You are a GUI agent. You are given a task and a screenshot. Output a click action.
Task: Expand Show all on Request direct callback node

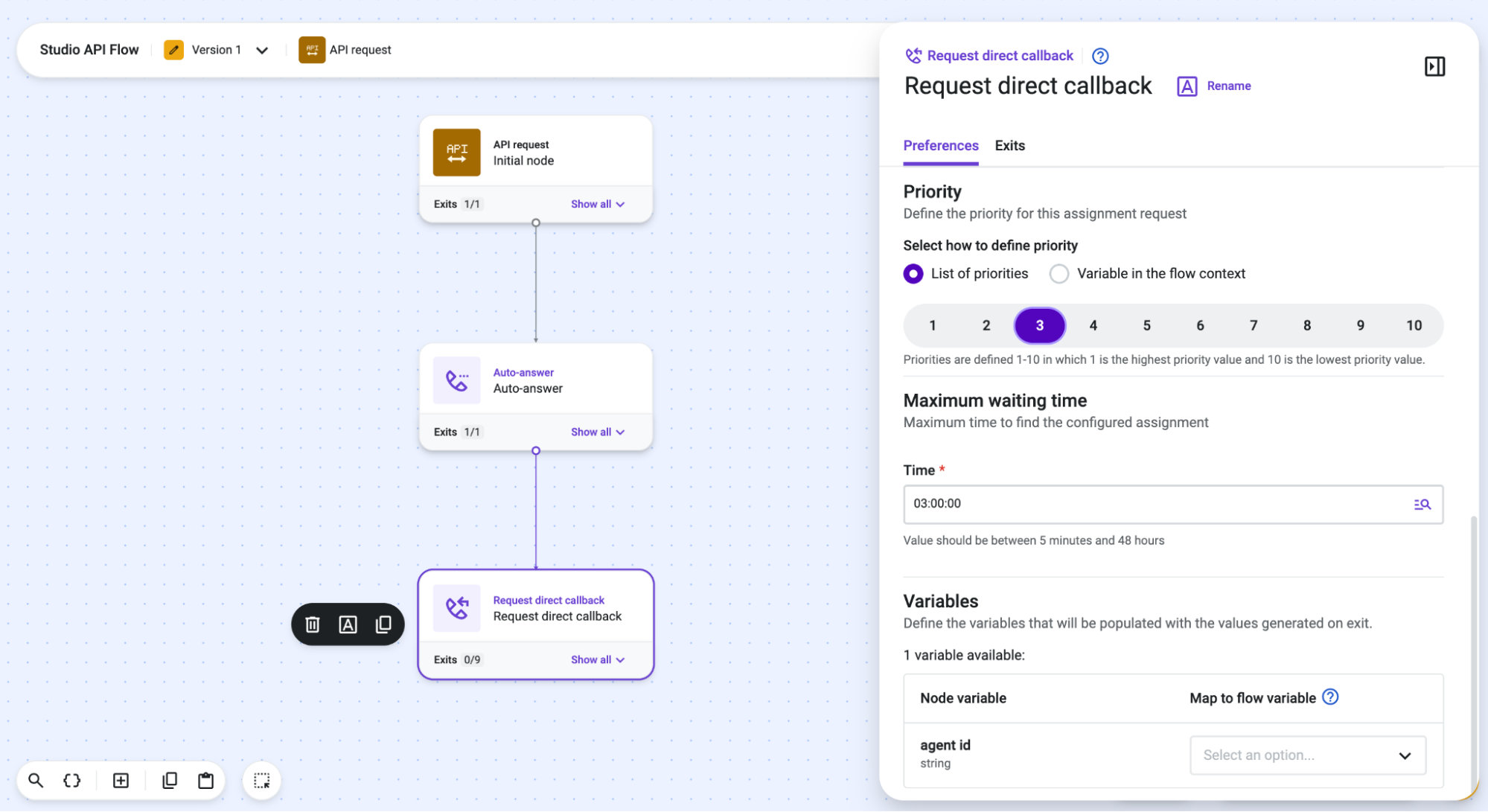coord(598,659)
